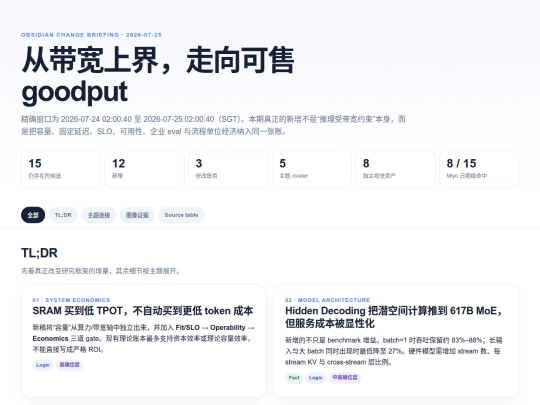Viewport: 540px width, 405px height.
Task: Click the purple confidence tag on Hidden Decoding card
Action: [345, 378]
